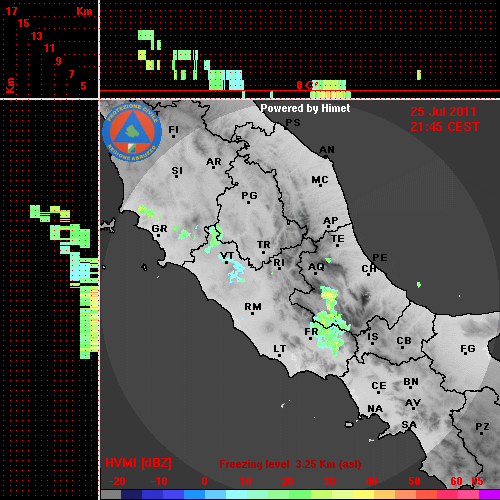This screenshot has width=500, height=500.
Task: Click the -10 value on dBZ scale
Action: point(159,481)
